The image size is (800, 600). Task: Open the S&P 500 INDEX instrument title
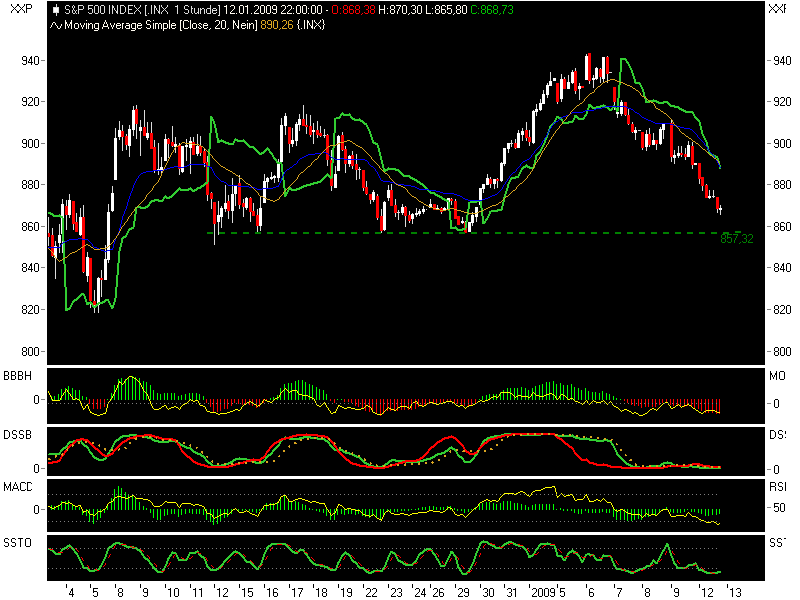click(x=103, y=9)
